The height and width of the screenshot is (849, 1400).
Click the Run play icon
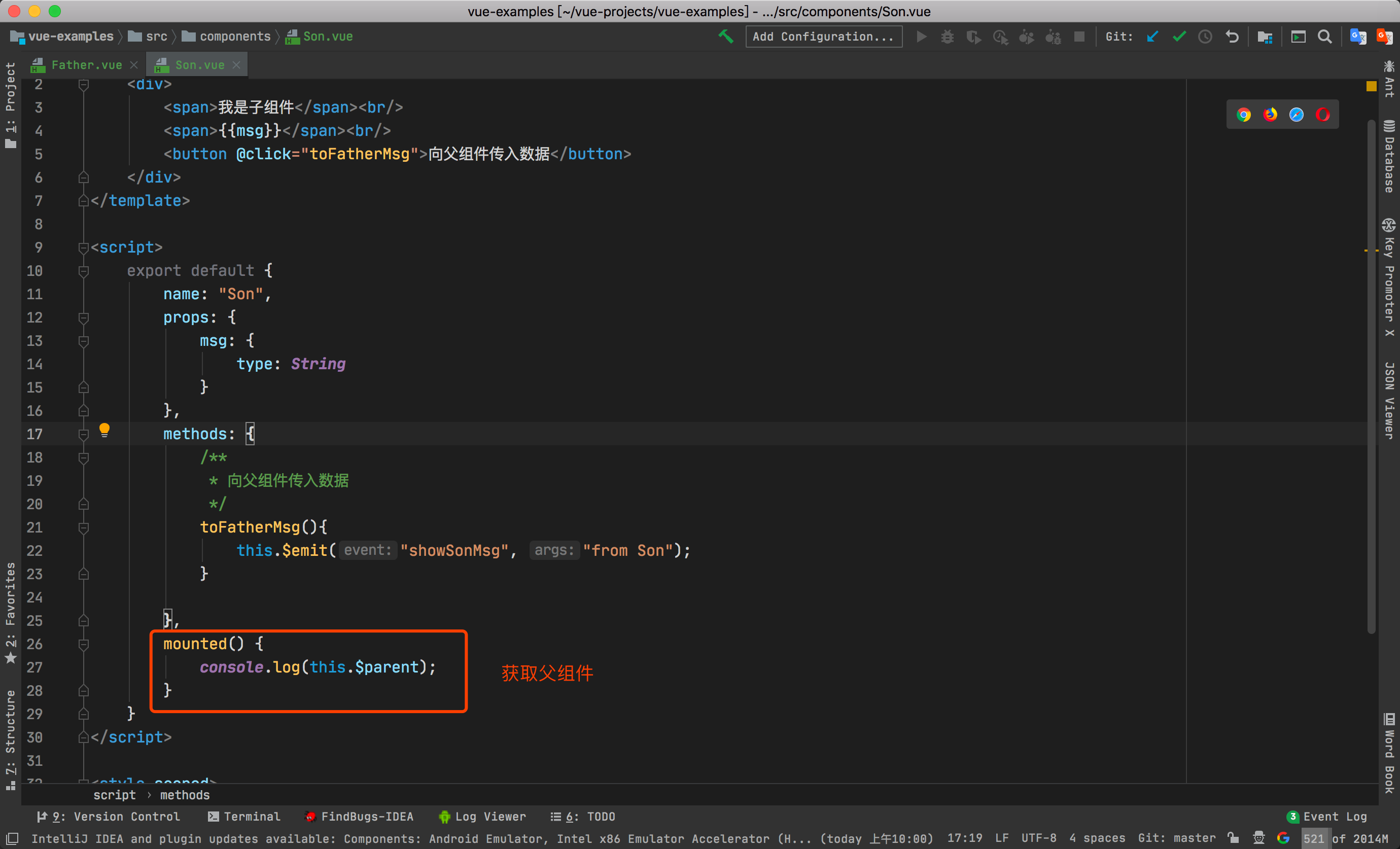coord(921,37)
